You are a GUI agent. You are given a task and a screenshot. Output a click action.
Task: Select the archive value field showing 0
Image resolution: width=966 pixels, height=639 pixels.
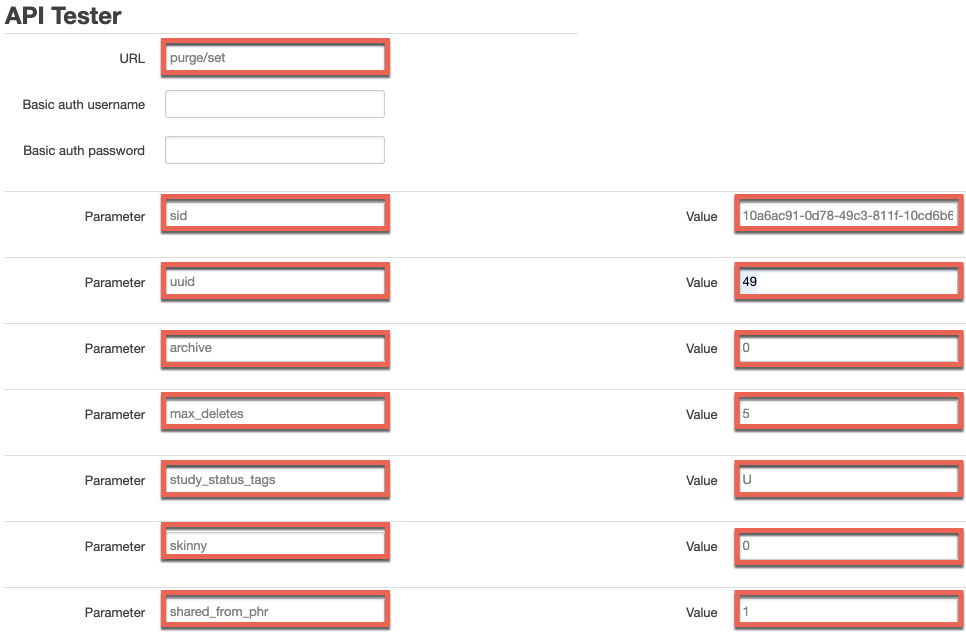click(x=848, y=348)
